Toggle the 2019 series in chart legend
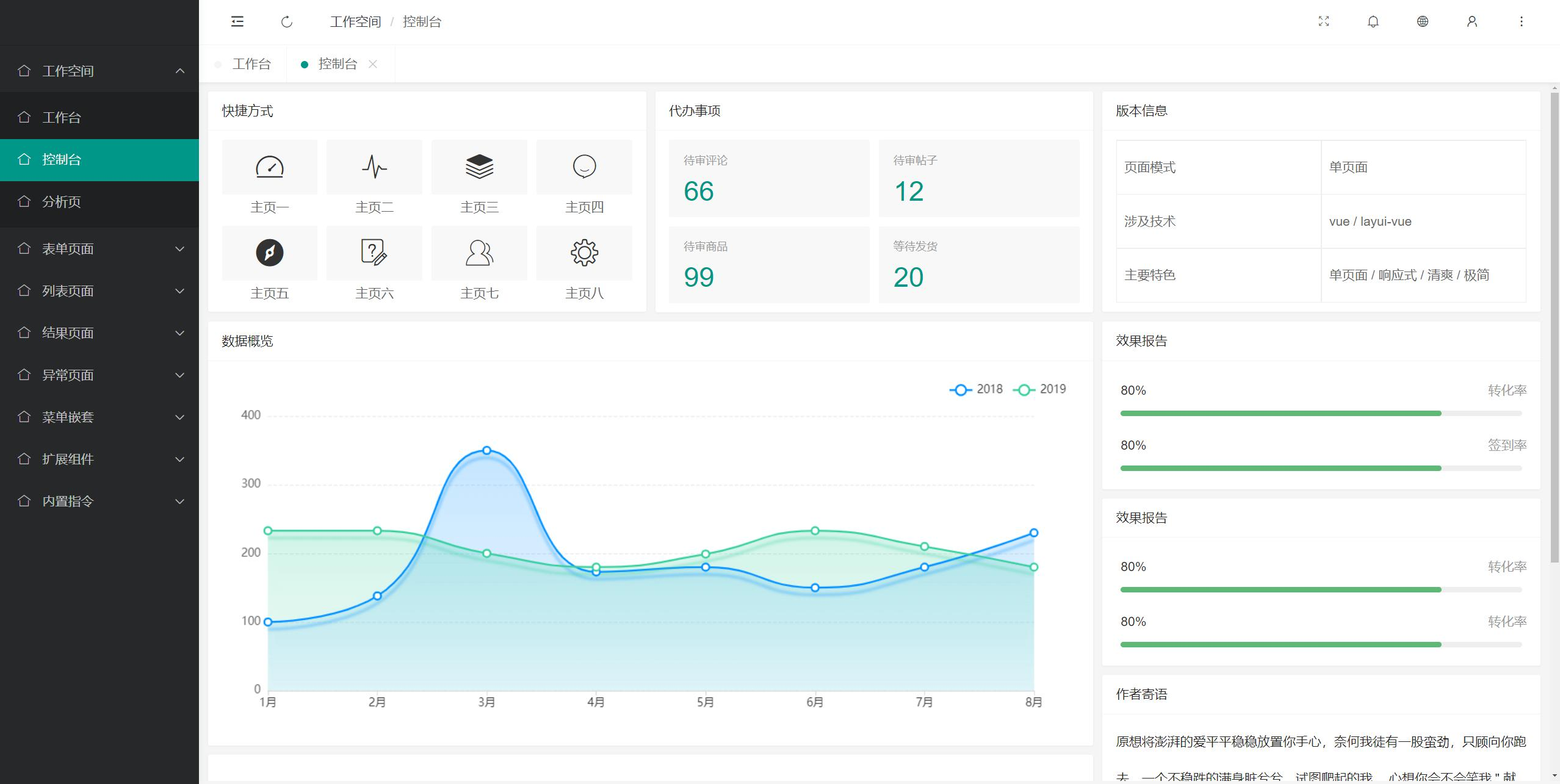This screenshot has width=1560, height=784. pos(1039,389)
